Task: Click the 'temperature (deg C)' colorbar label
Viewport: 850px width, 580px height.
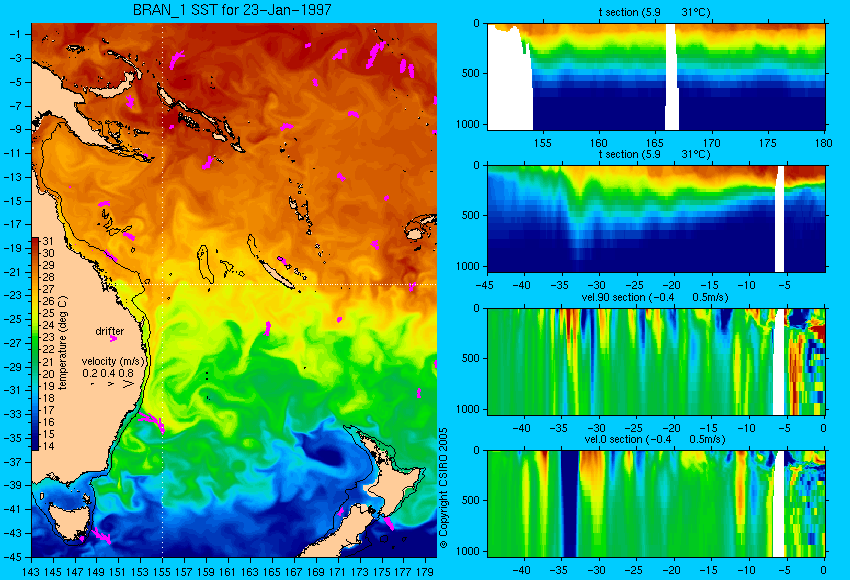Action: pos(62,343)
